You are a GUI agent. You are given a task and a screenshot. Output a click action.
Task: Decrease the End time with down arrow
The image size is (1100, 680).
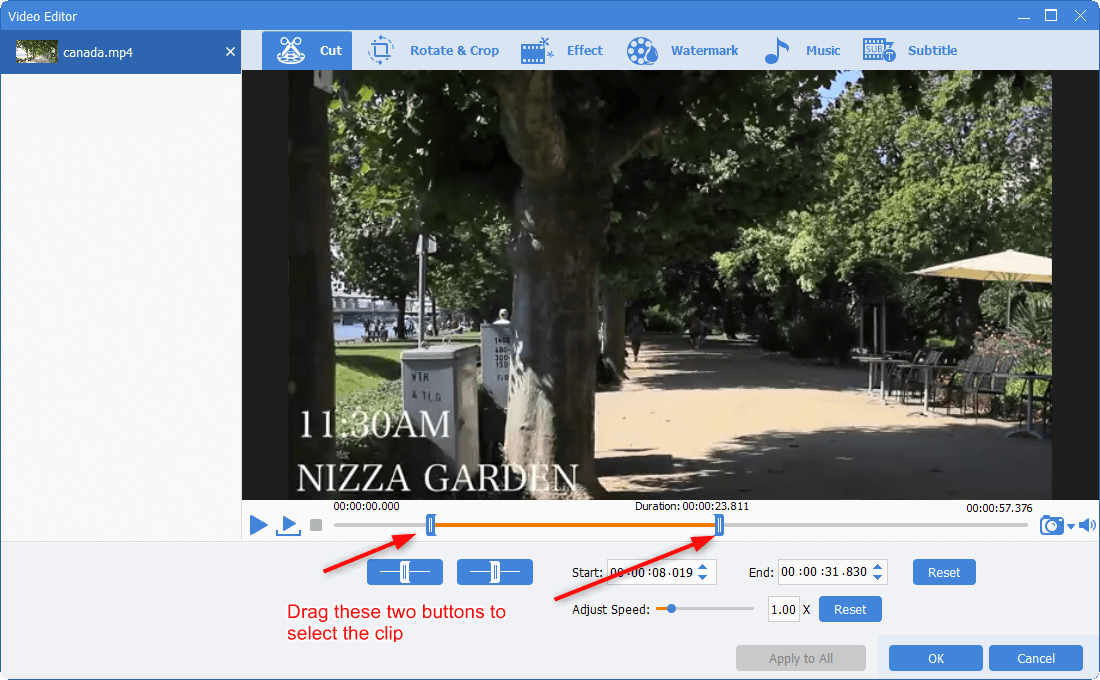pos(878,578)
